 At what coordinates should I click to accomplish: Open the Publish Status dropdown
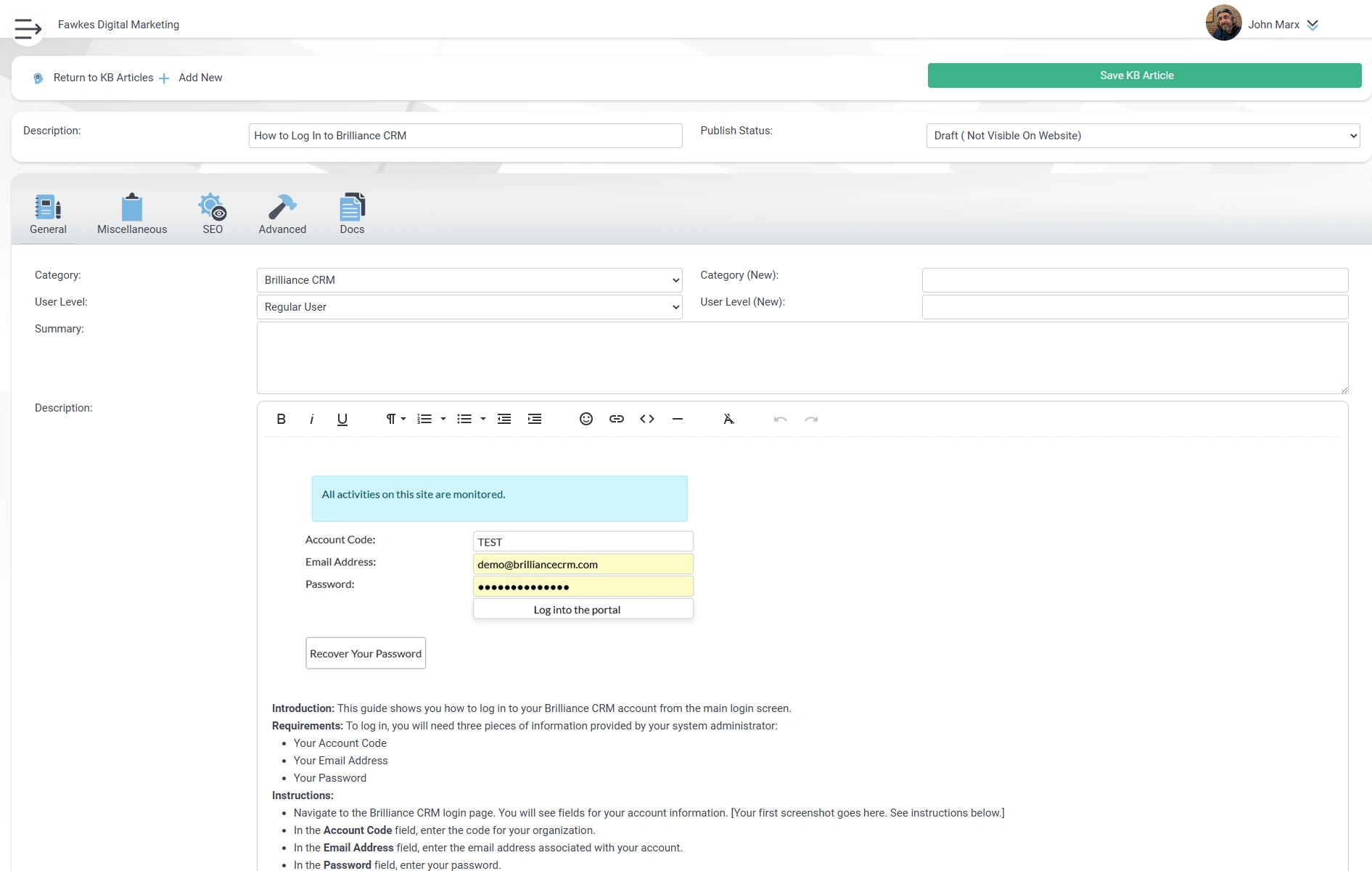tap(1143, 136)
